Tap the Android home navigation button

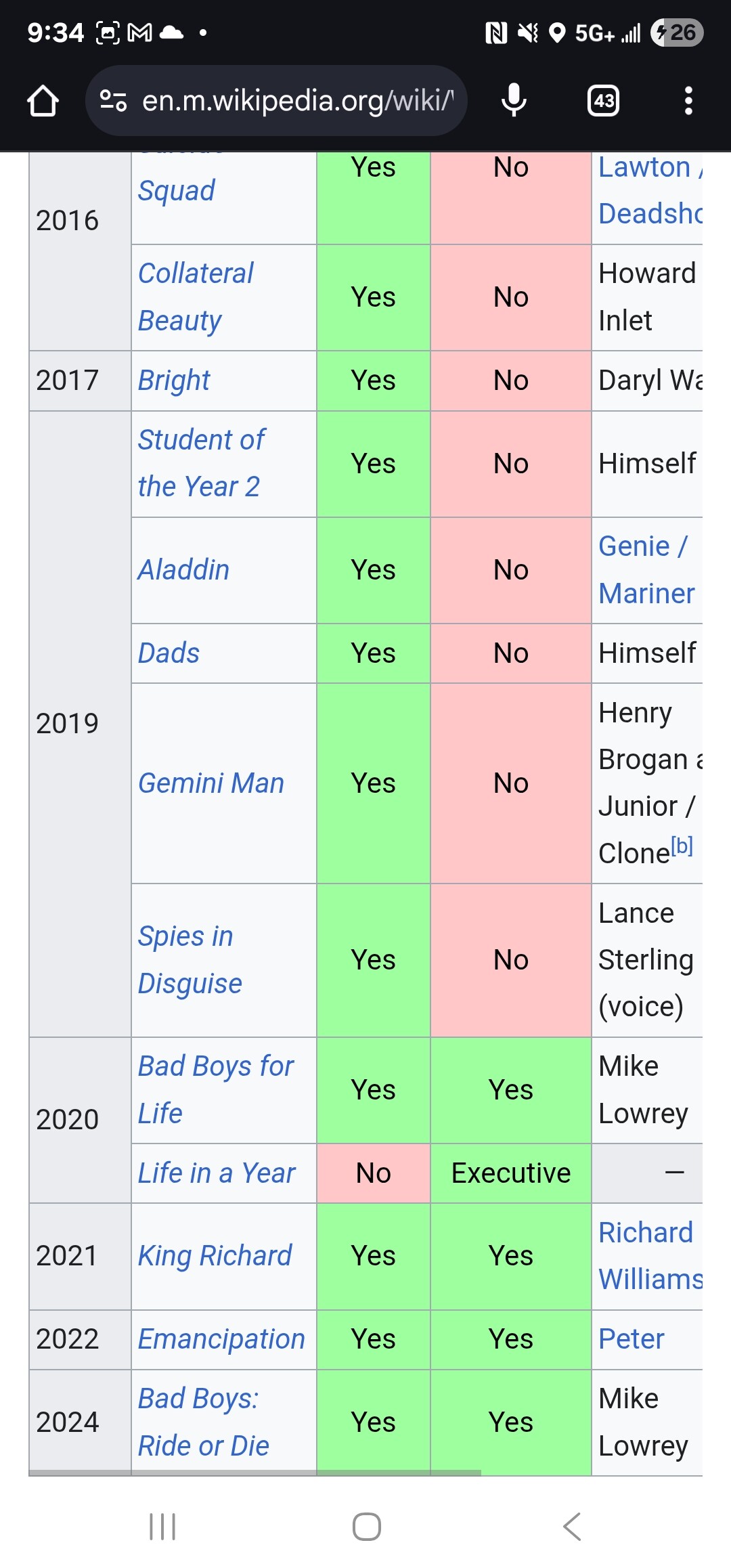point(366,1527)
